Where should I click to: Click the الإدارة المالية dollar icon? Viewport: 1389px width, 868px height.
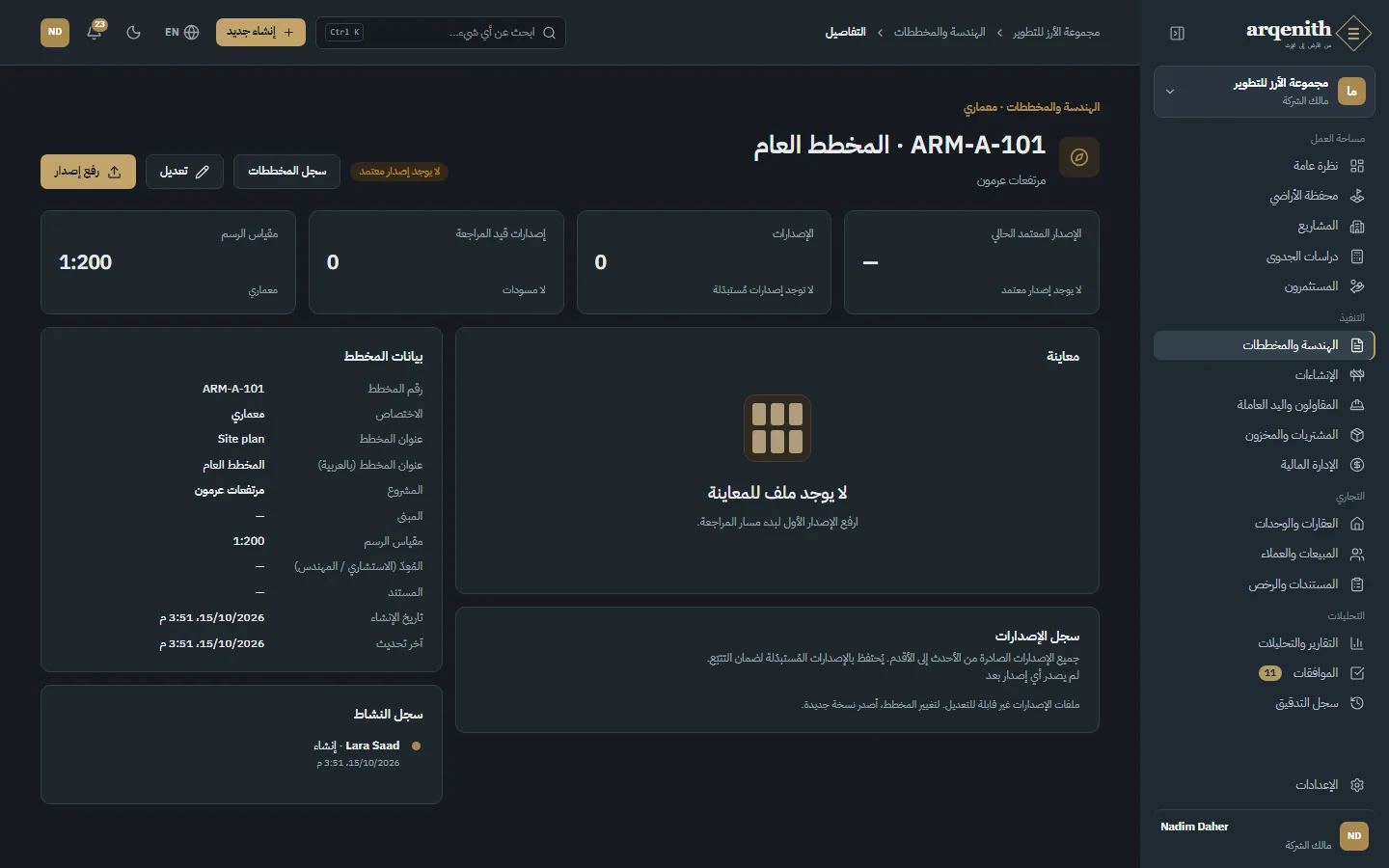point(1357,465)
